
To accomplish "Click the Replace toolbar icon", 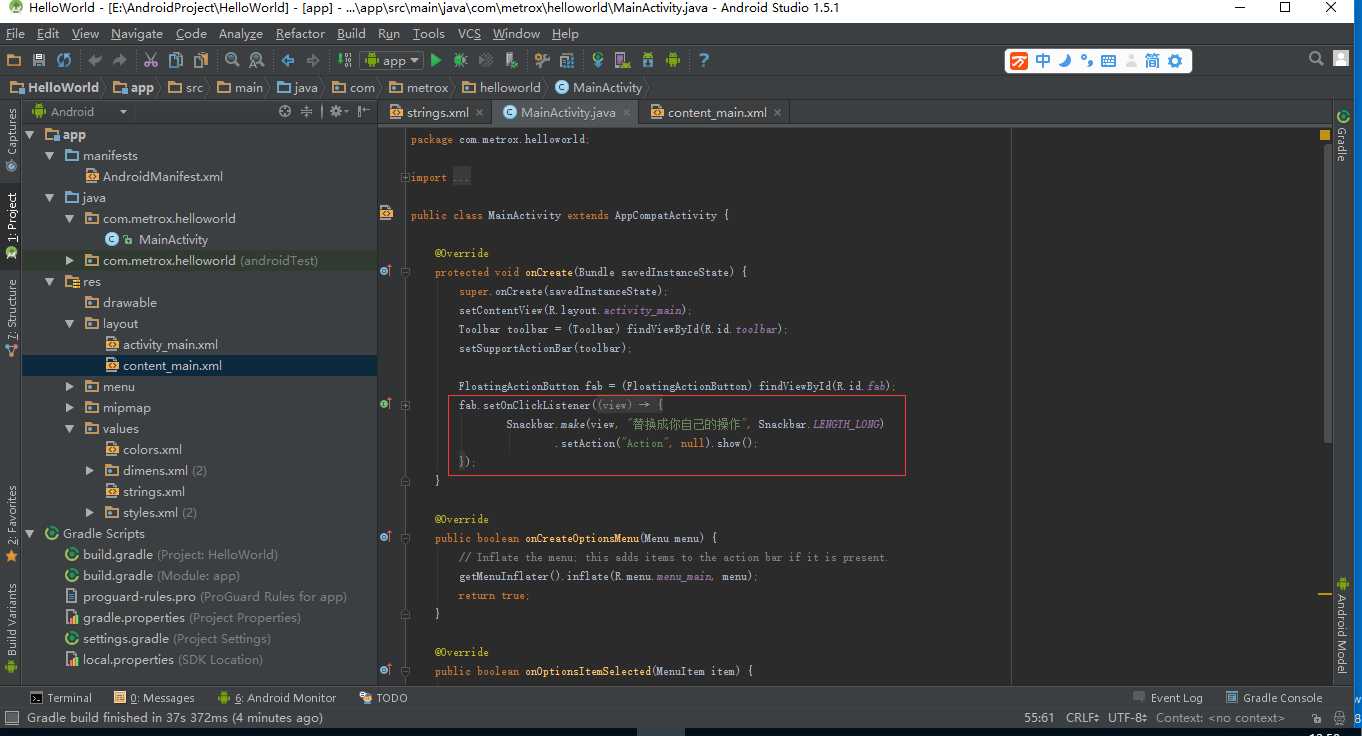I will (x=257, y=61).
